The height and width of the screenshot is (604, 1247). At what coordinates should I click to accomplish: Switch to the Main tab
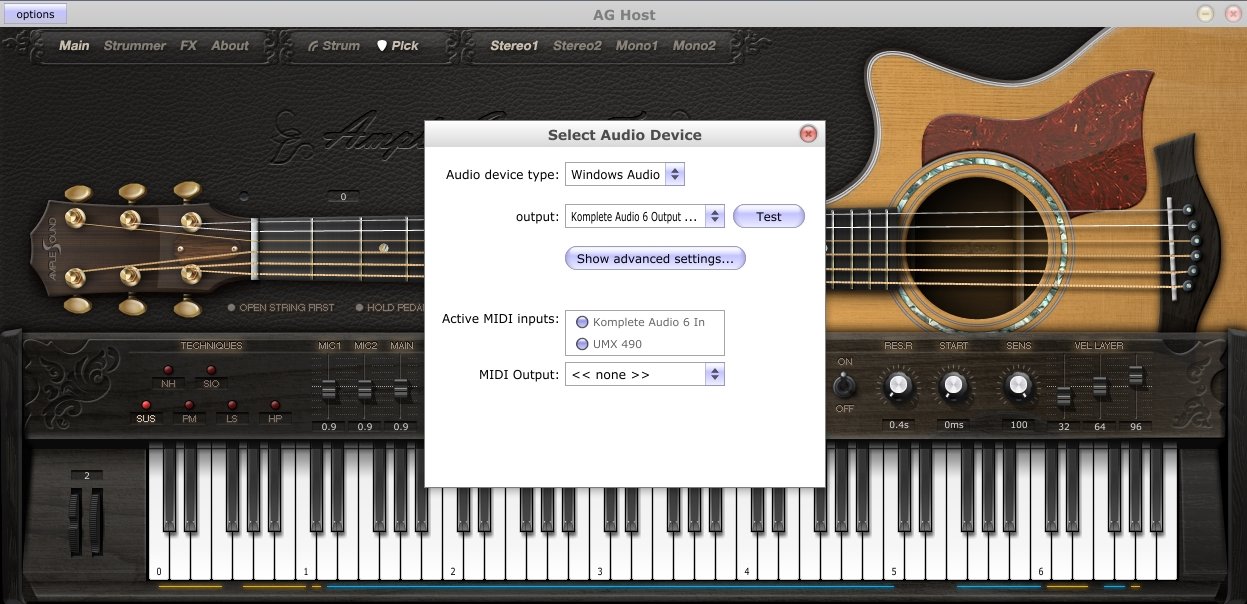74,45
